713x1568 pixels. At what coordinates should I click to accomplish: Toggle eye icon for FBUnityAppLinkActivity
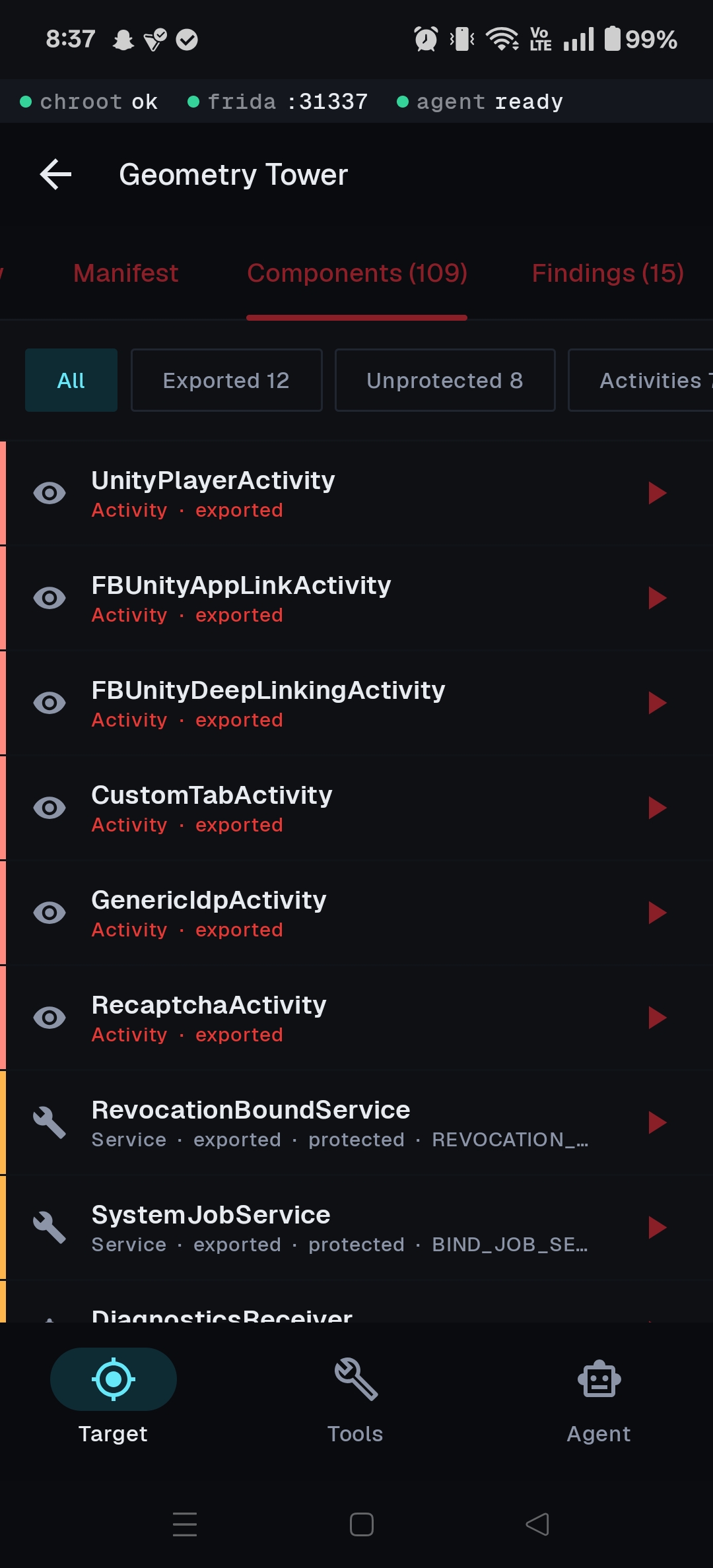(x=50, y=598)
